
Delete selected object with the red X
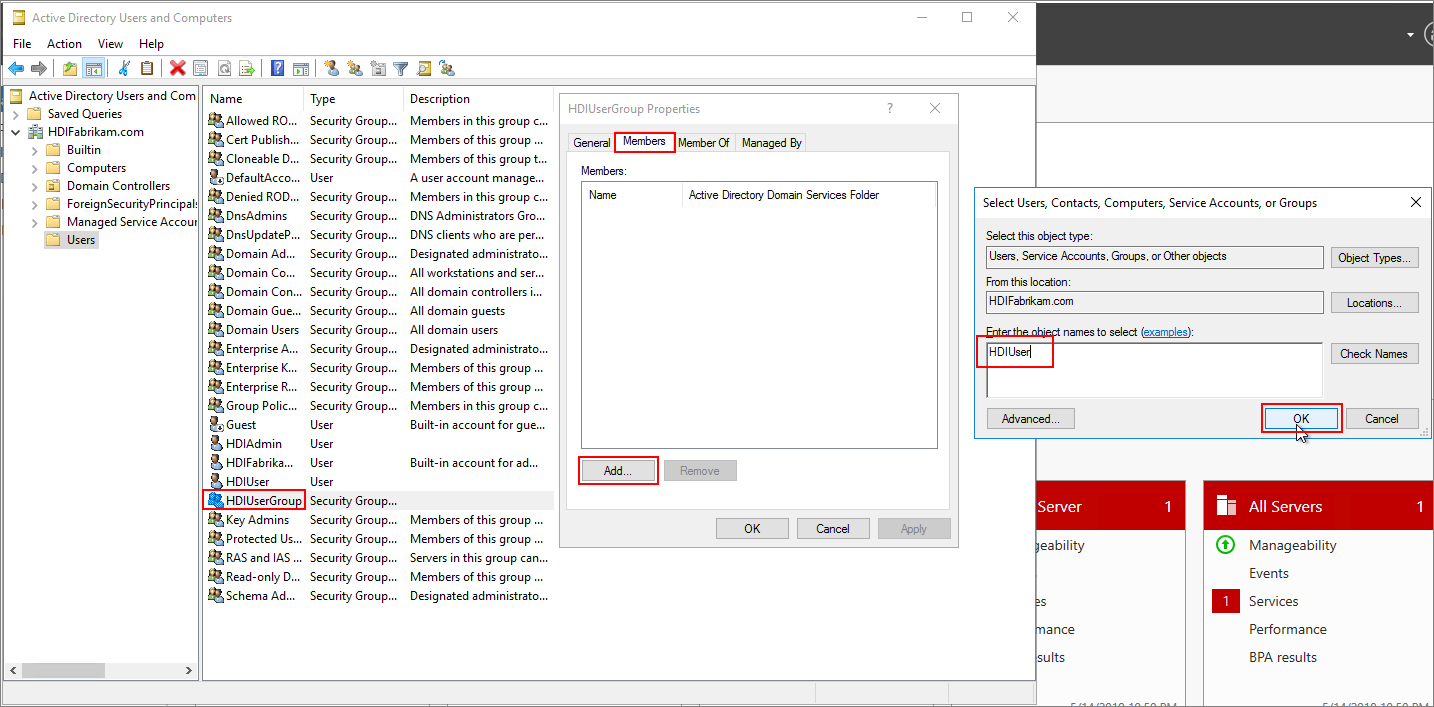click(177, 67)
